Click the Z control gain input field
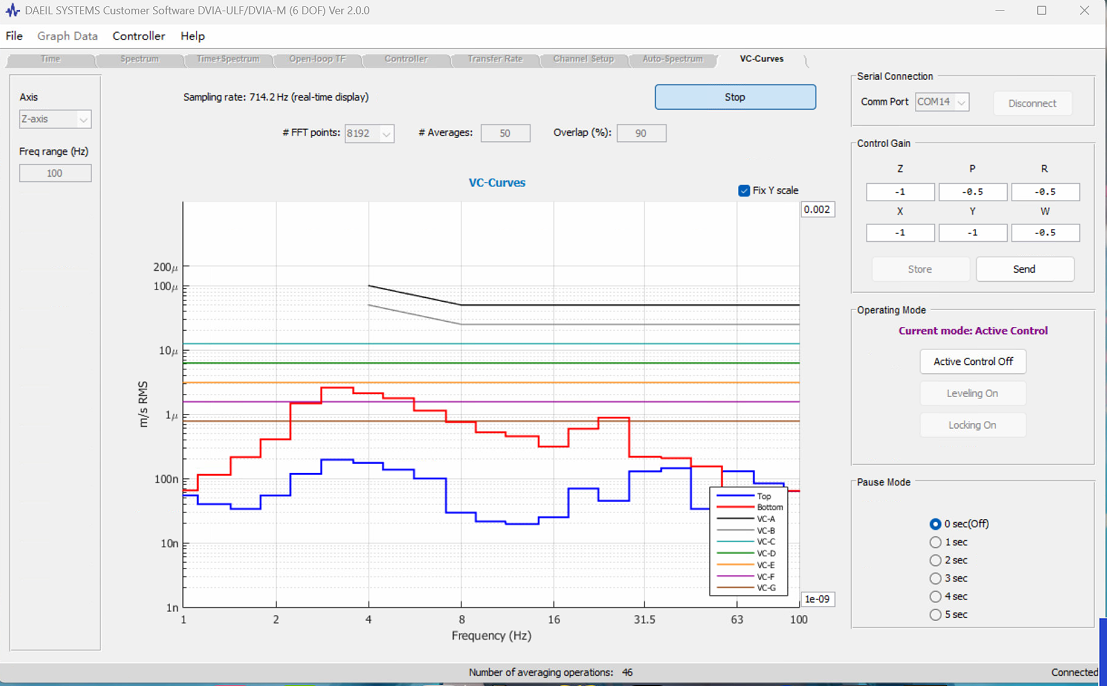1107x686 pixels. pyautogui.click(x=900, y=192)
